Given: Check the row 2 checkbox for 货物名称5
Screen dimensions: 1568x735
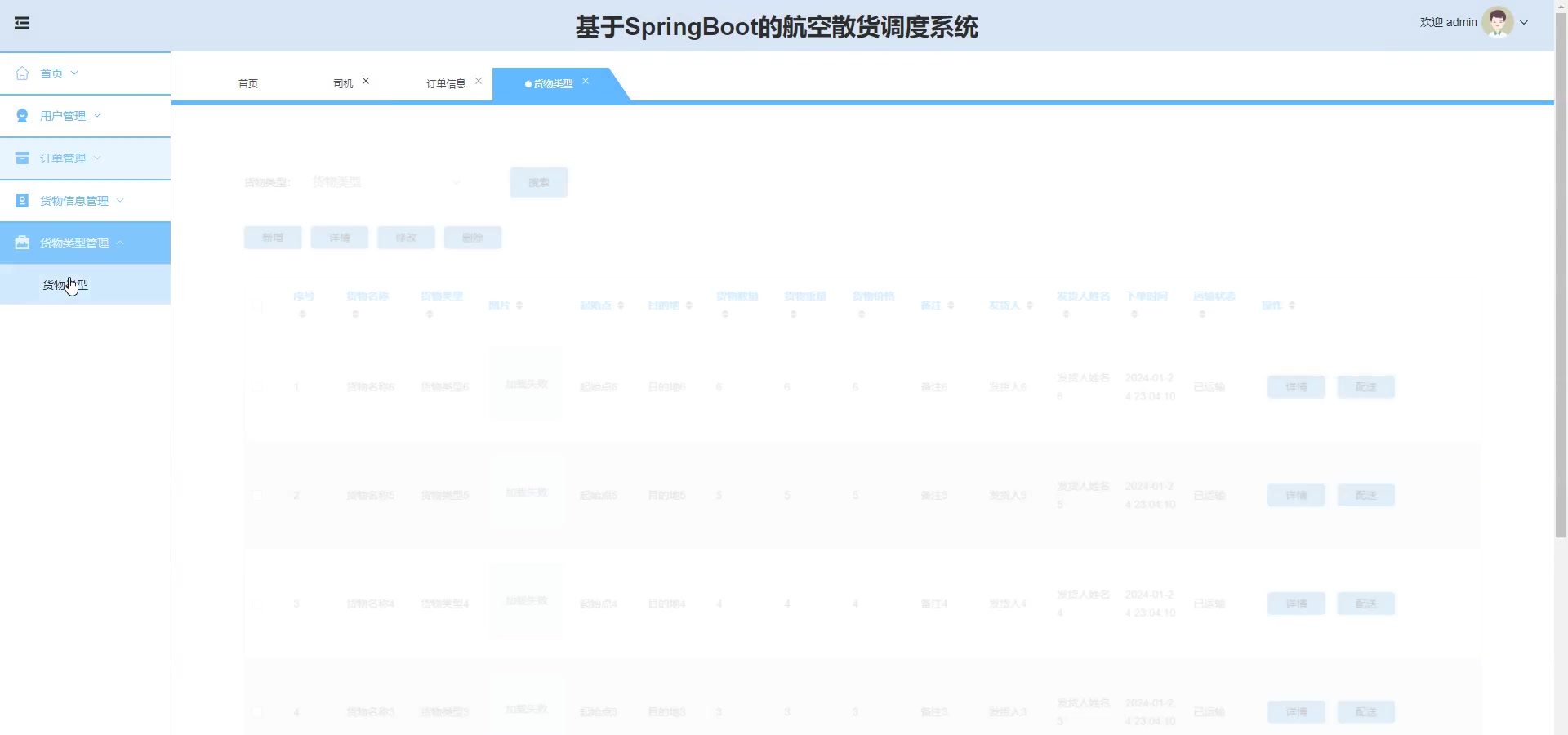Looking at the screenshot, I should click(257, 496).
